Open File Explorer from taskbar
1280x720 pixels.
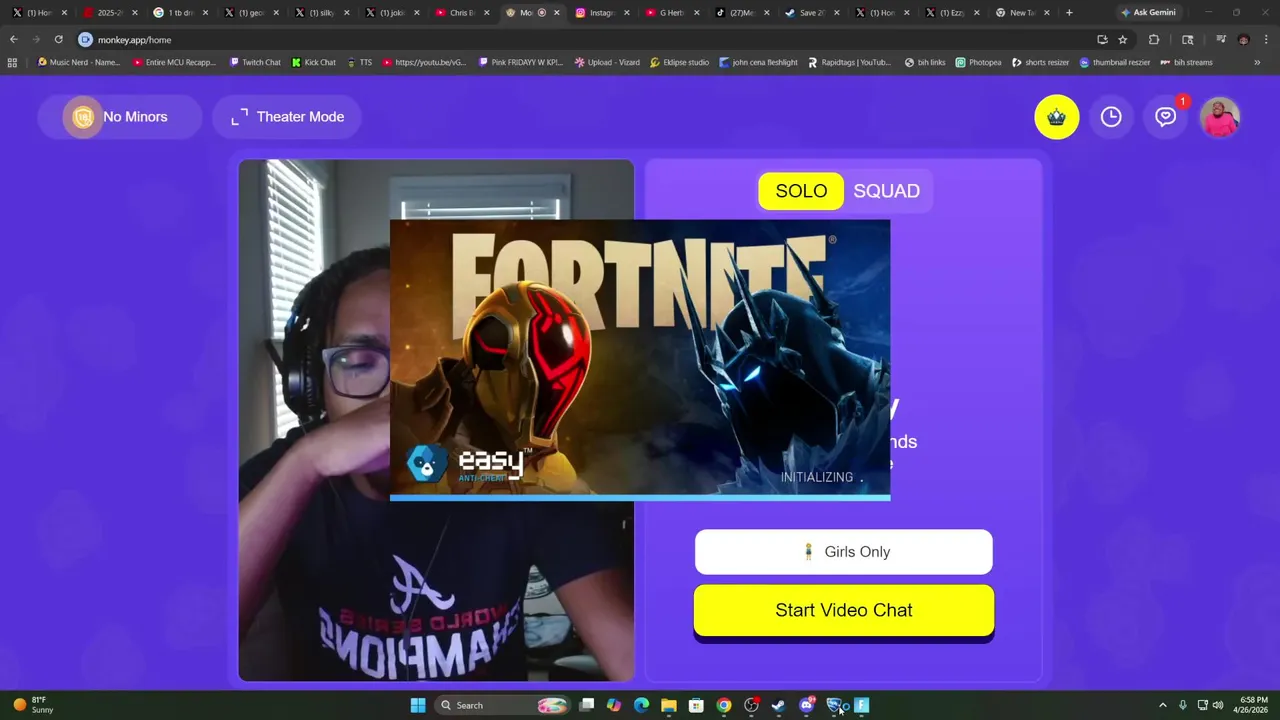click(668, 705)
